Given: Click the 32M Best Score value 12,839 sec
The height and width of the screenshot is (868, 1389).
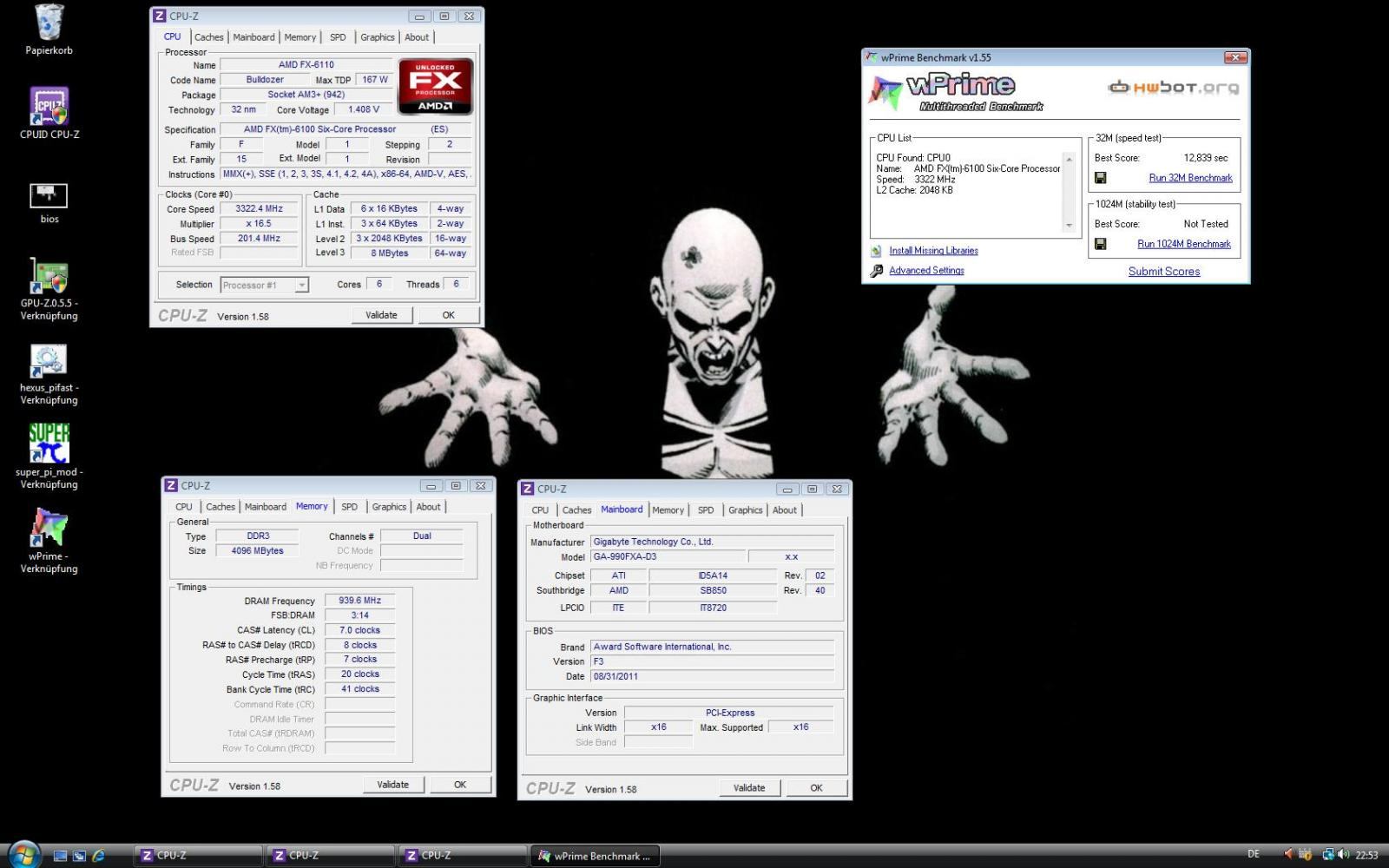Looking at the screenshot, I should point(1206,158).
